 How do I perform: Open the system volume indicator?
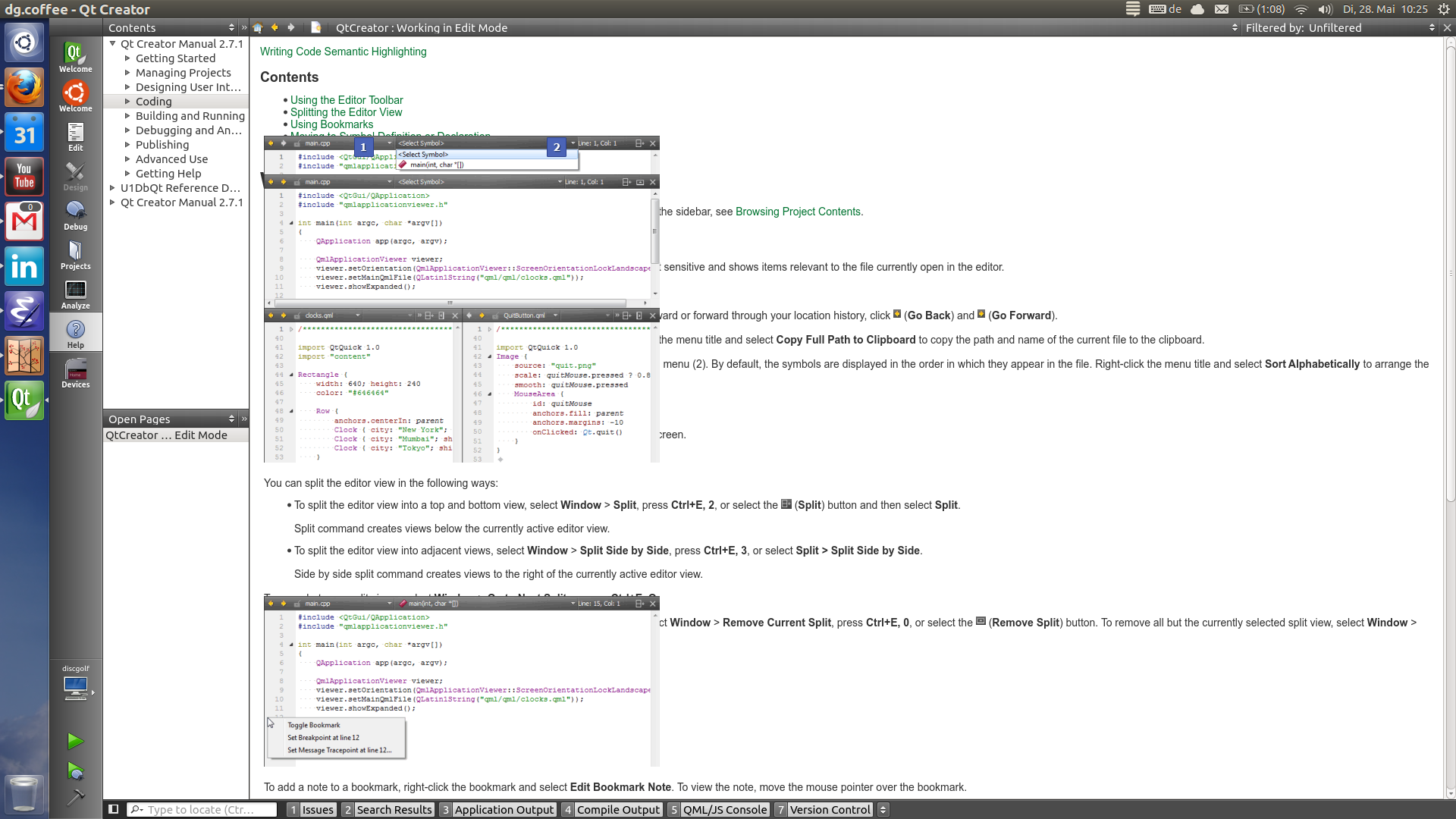(1325, 9)
